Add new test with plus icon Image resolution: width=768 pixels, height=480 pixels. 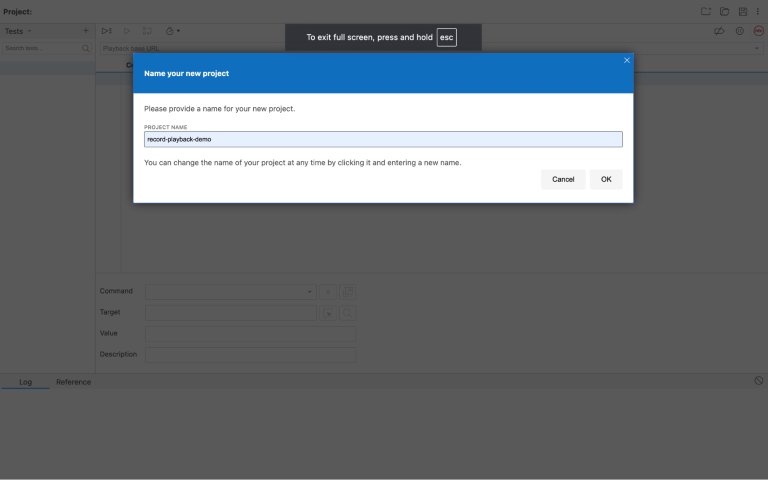click(86, 30)
